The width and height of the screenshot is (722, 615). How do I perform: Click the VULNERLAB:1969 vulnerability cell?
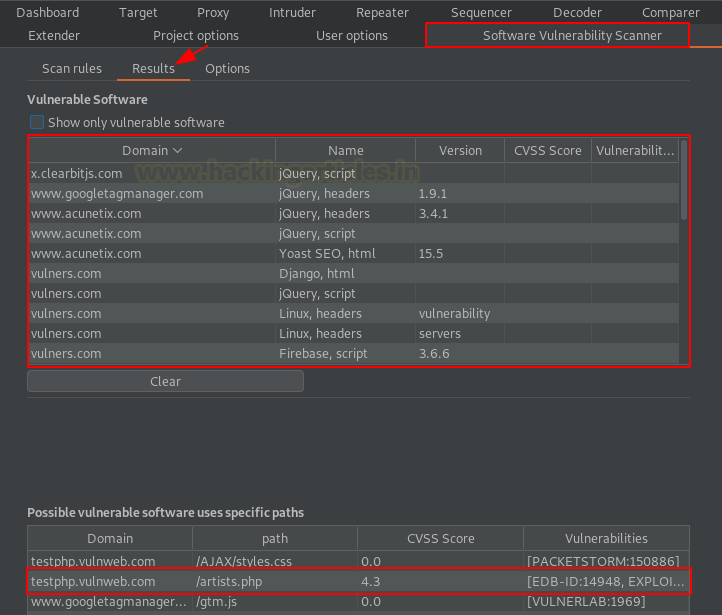pos(606,601)
